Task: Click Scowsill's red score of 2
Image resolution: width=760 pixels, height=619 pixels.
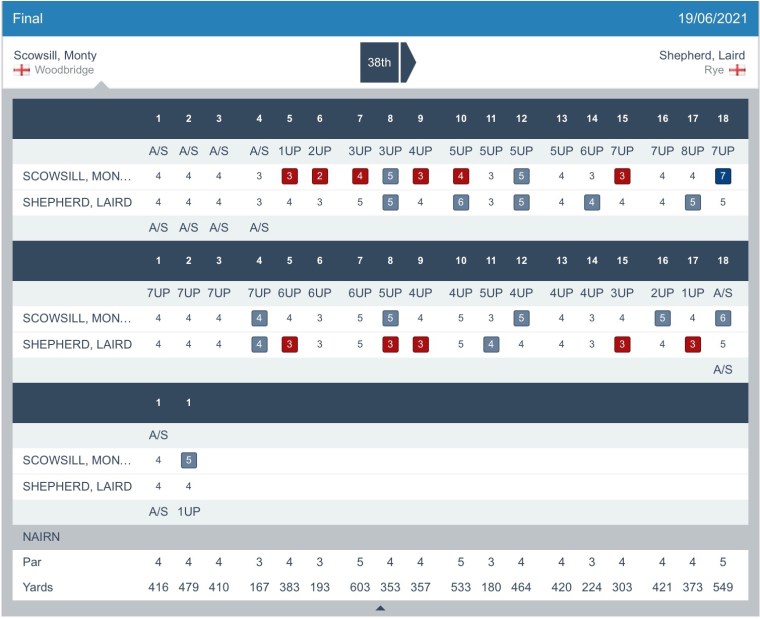Action: pos(319,176)
